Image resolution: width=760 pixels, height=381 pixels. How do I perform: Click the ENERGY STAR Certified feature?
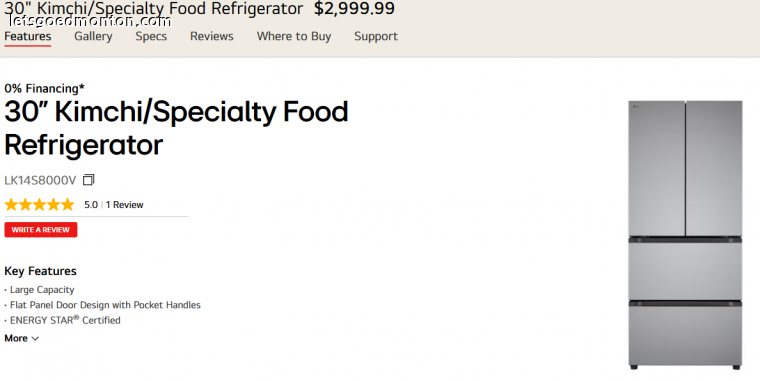tap(65, 320)
